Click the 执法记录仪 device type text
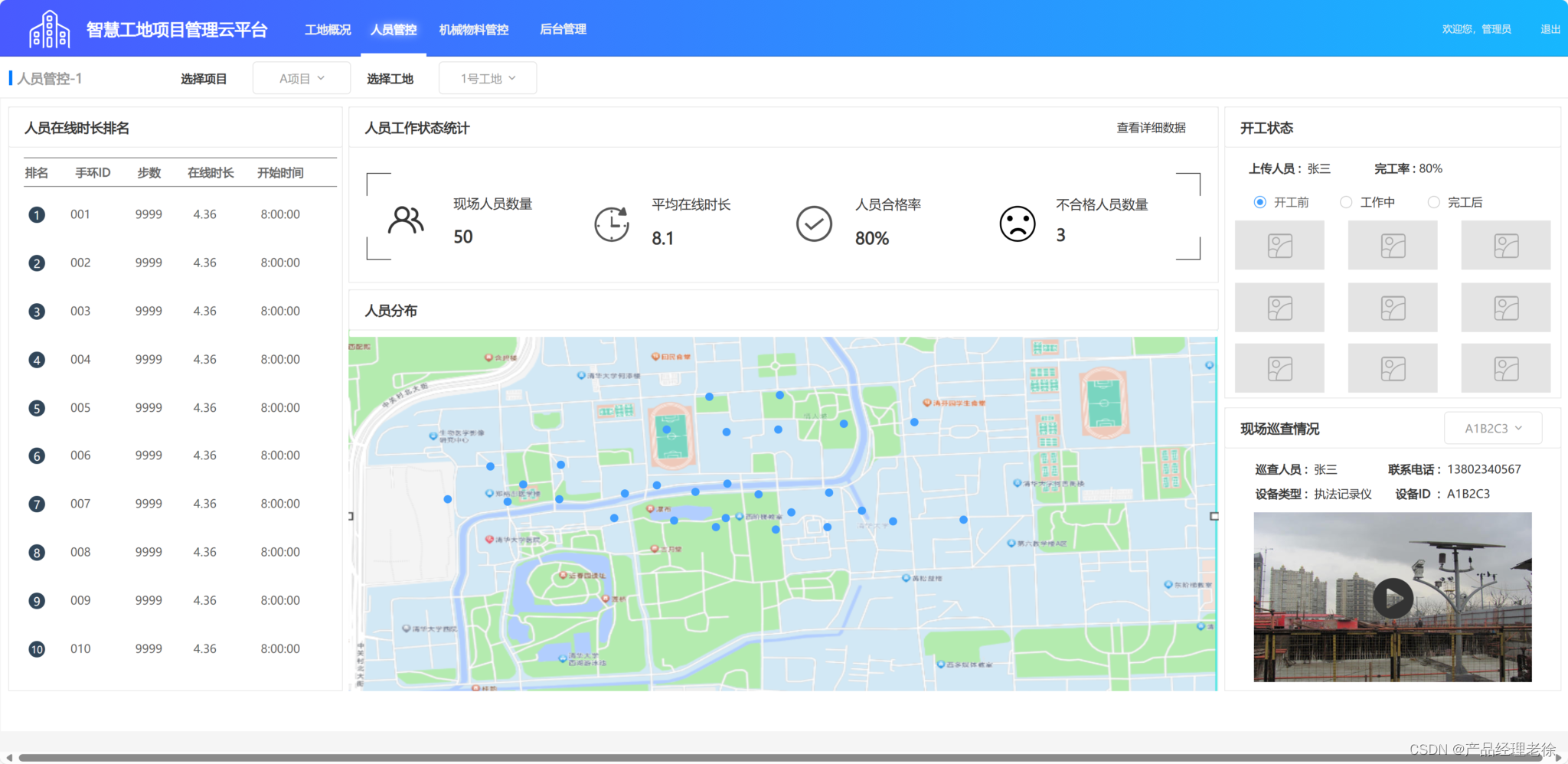The width and height of the screenshot is (1568, 764). [x=1343, y=495]
